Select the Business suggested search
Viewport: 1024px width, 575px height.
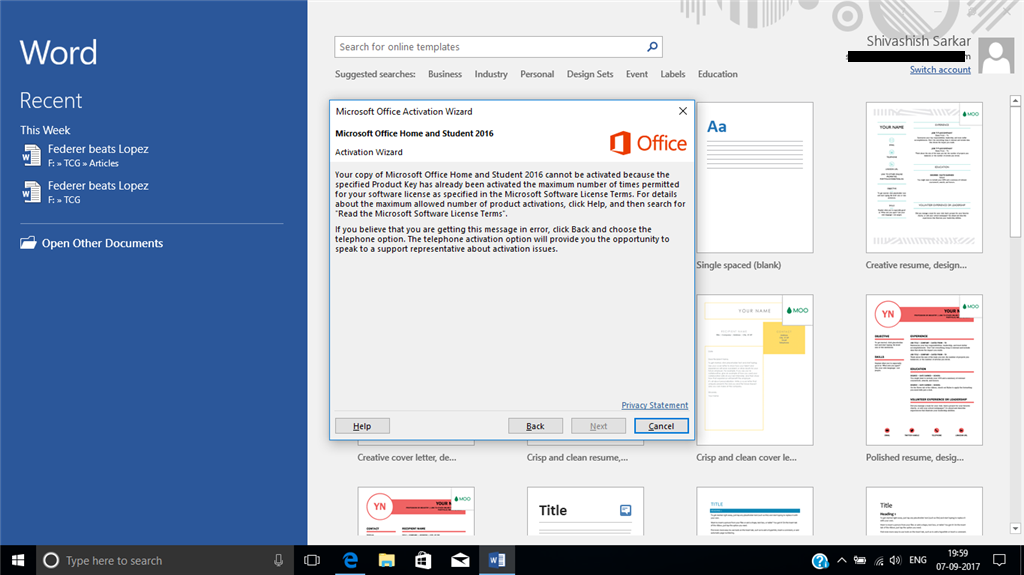(445, 74)
